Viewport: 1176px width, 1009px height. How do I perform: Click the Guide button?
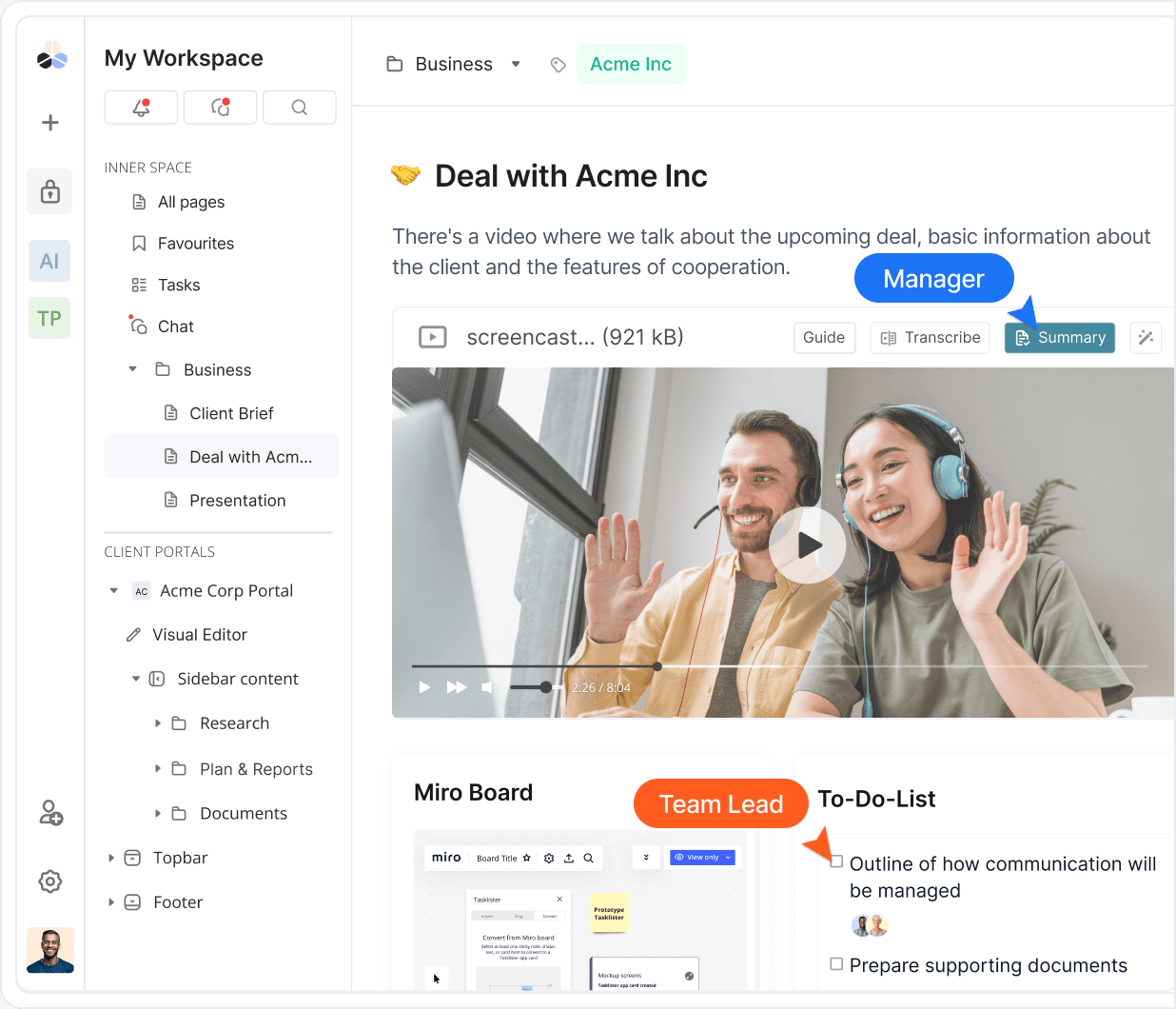tap(824, 338)
